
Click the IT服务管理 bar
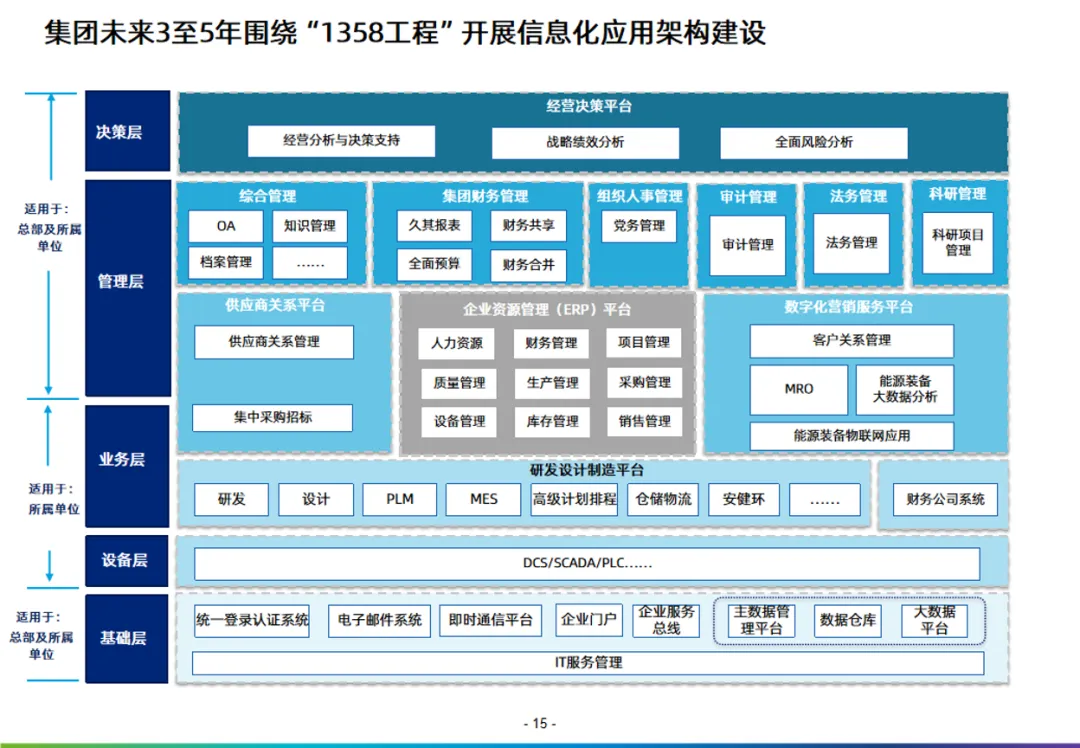(589, 663)
